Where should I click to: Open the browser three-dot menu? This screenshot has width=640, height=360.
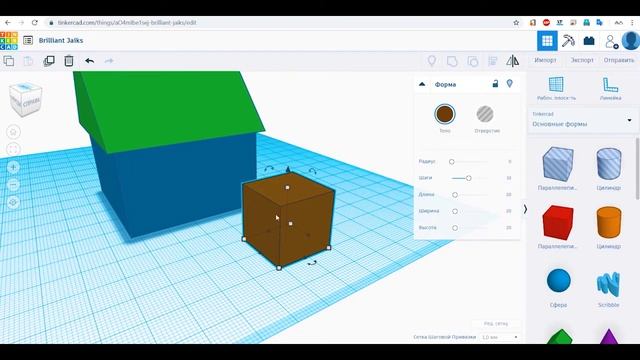[x=633, y=22]
